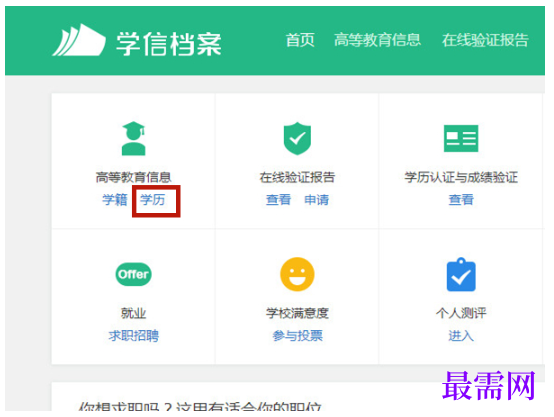
Task: Click the graduate icon above 高等教育信息
Action: pyautogui.click(x=134, y=139)
